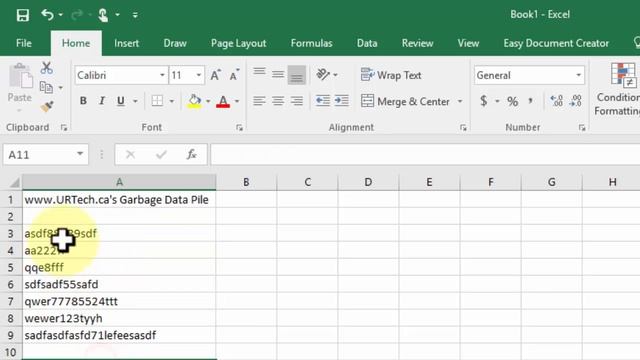Image resolution: width=640 pixels, height=360 pixels.
Task: Open Alignment settings dialog launcher
Action: 463,128
